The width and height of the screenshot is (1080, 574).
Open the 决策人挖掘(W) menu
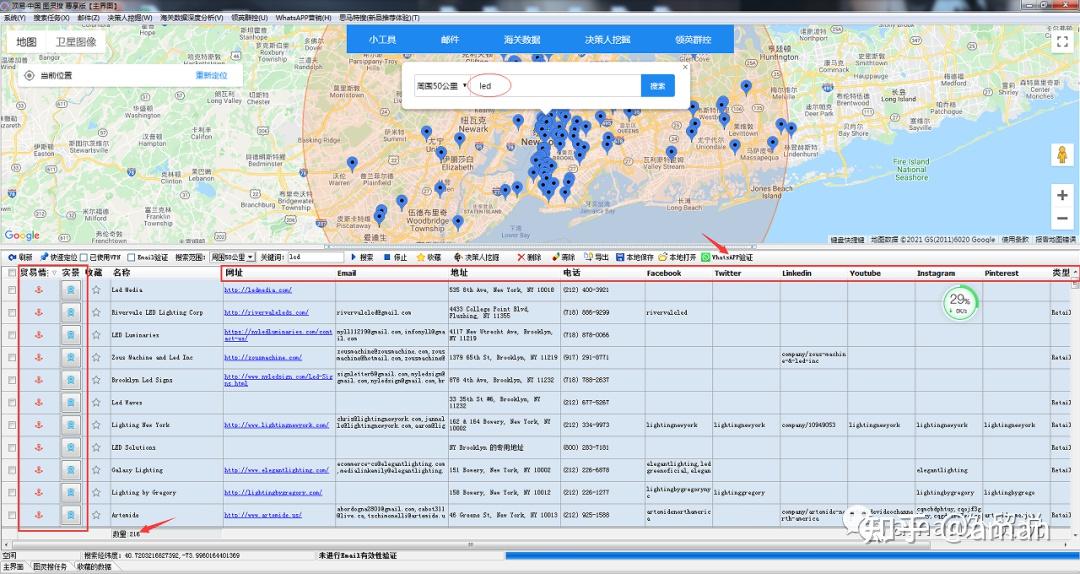[x=129, y=18]
